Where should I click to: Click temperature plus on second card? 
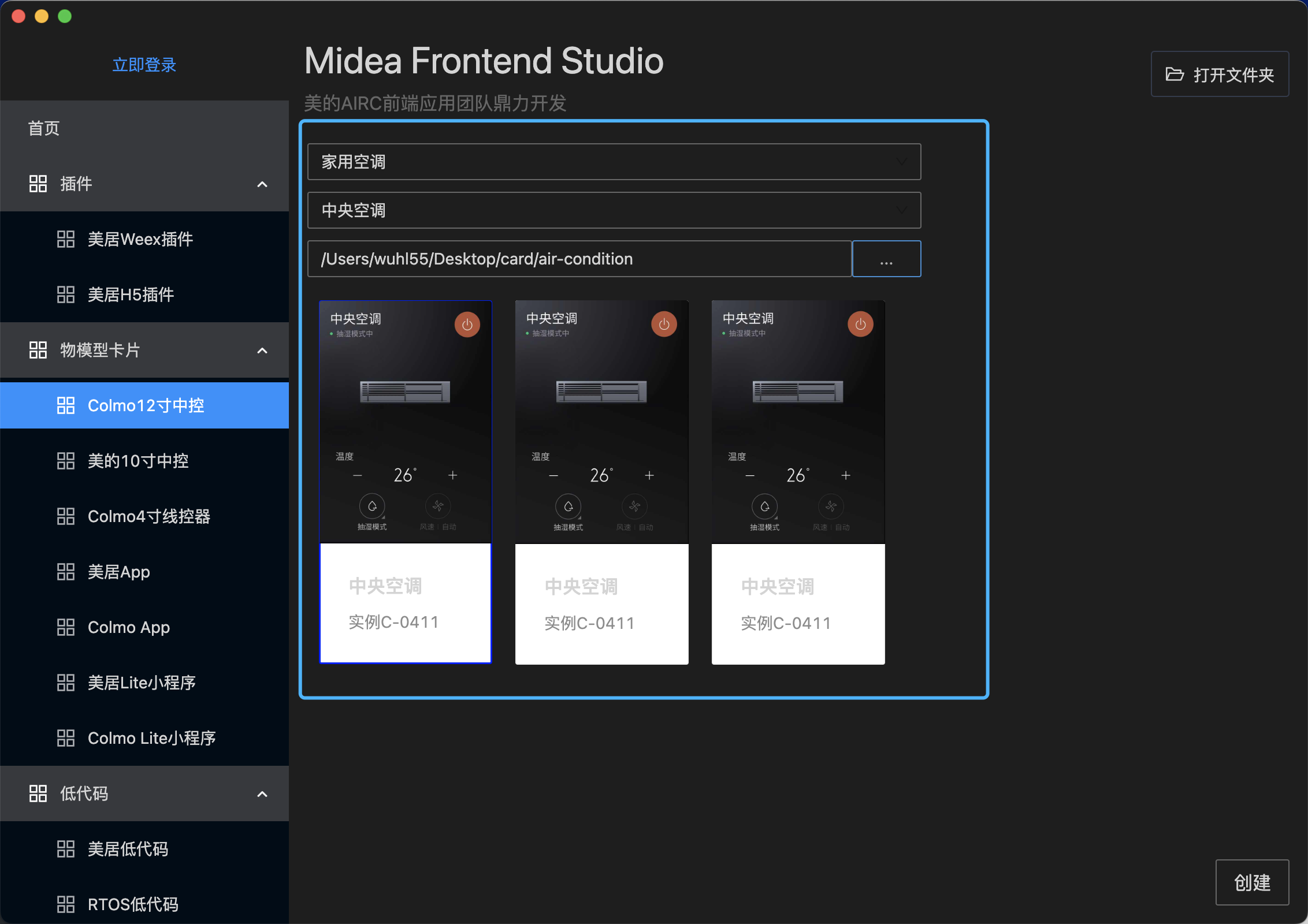tap(649, 475)
